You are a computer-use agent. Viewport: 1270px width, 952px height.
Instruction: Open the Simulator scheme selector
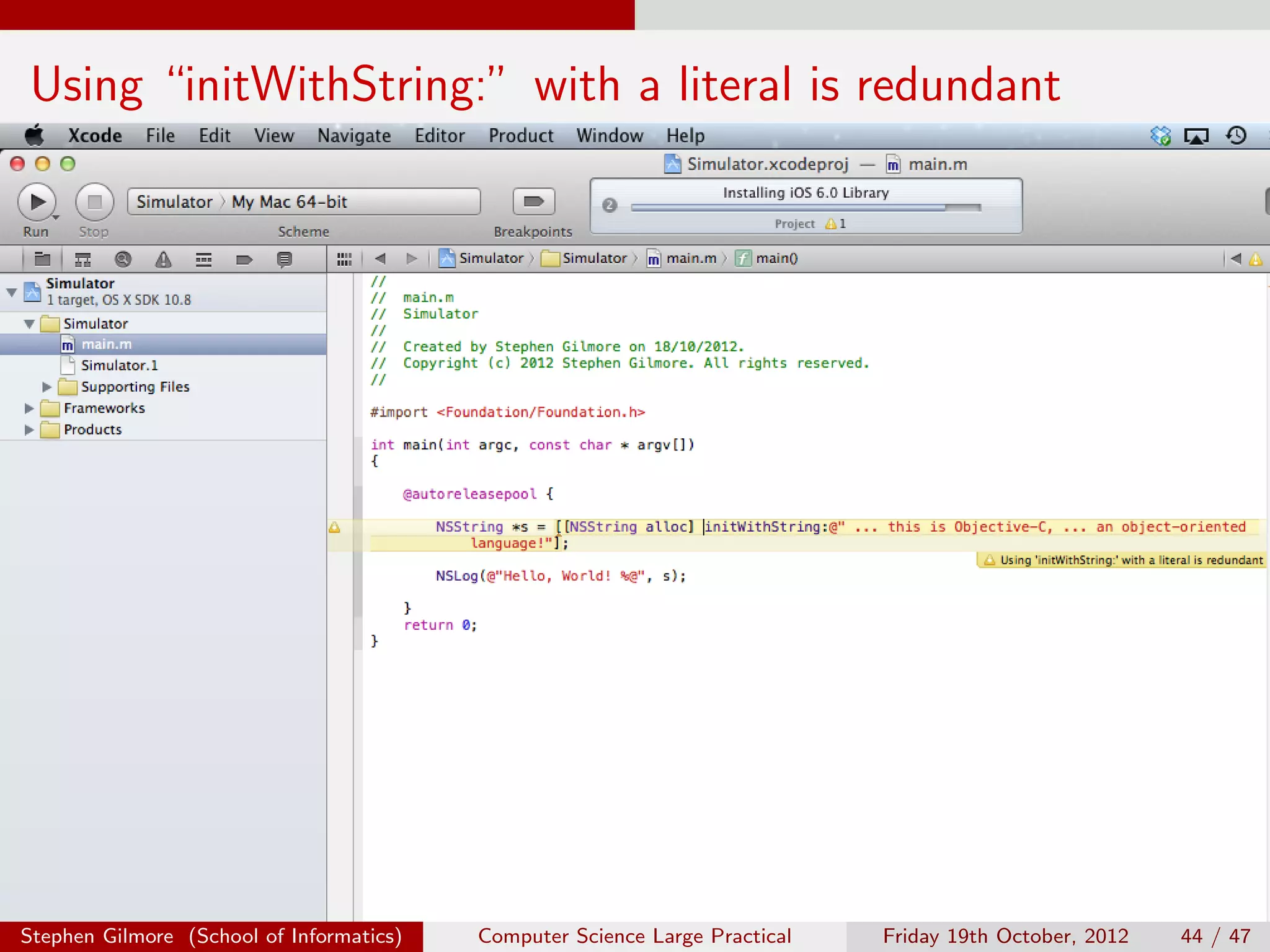pyautogui.click(x=174, y=202)
